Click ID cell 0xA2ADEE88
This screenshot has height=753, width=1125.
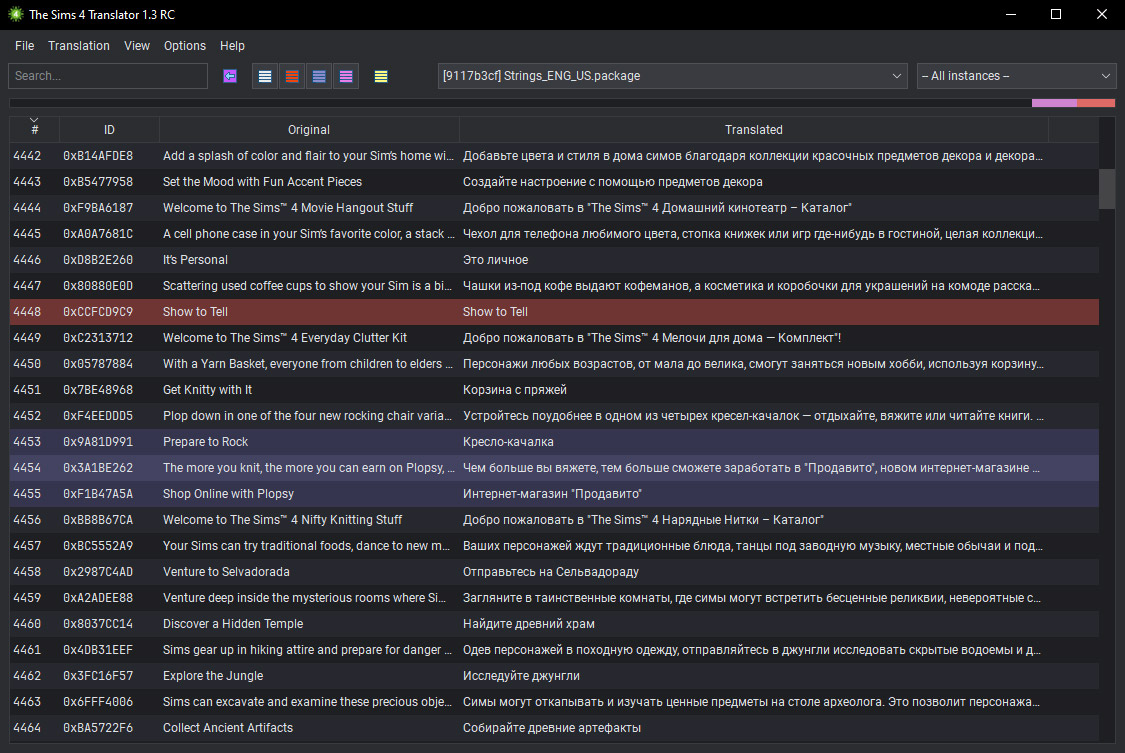tap(98, 598)
